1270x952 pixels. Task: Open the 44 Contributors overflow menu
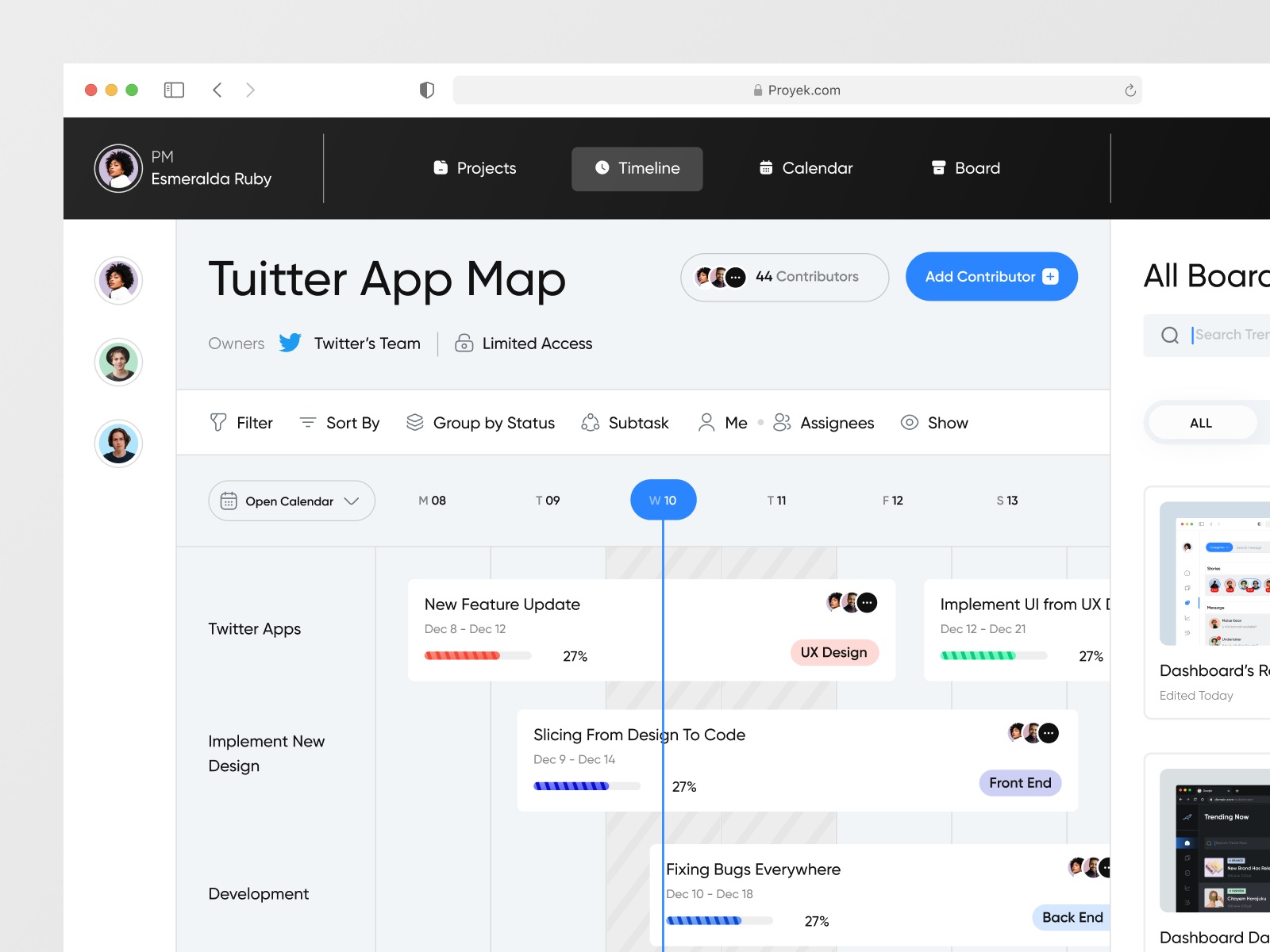(736, 277)
